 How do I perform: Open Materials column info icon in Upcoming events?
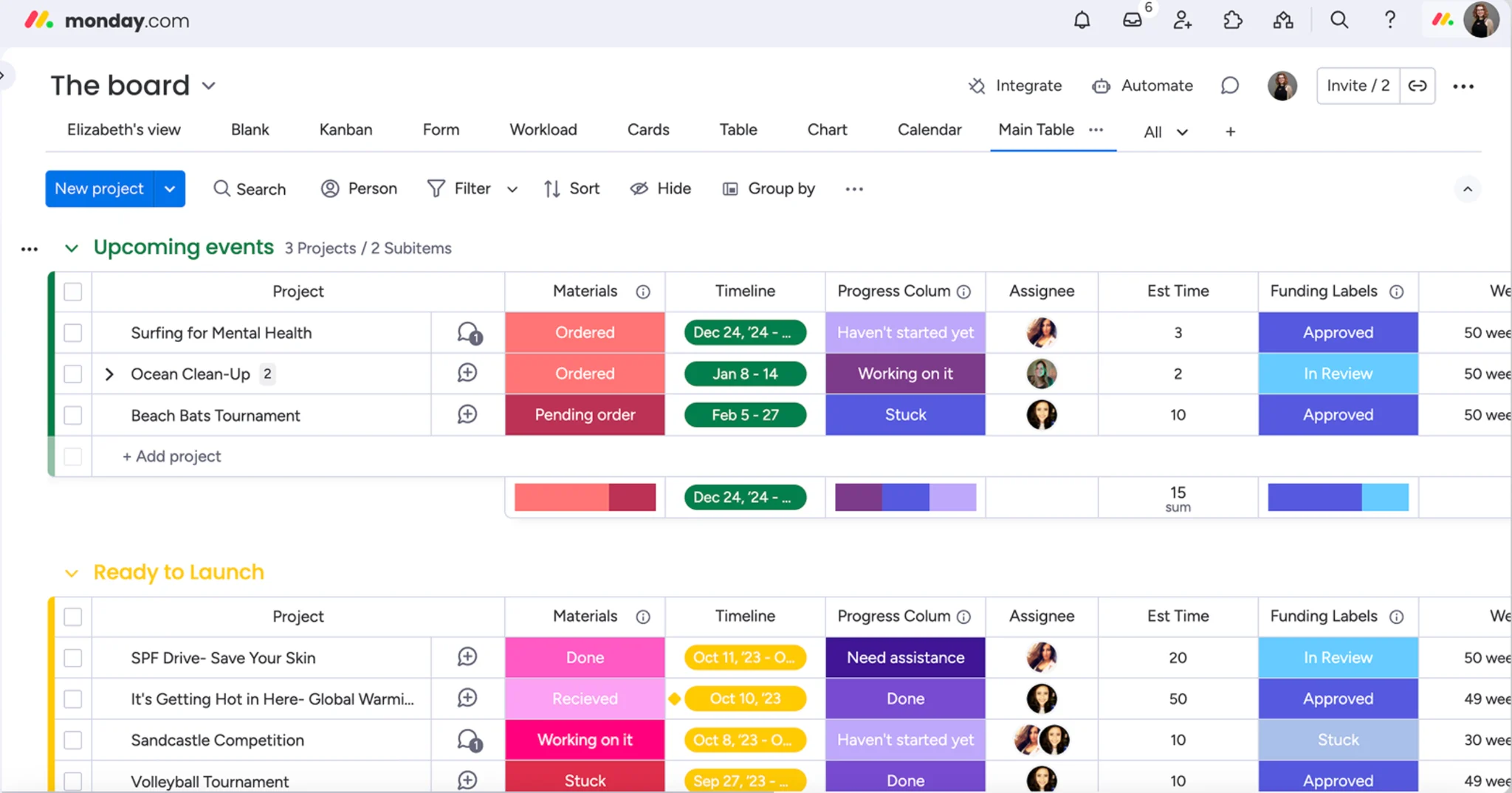pyautogui.click(x=643, y=292)
